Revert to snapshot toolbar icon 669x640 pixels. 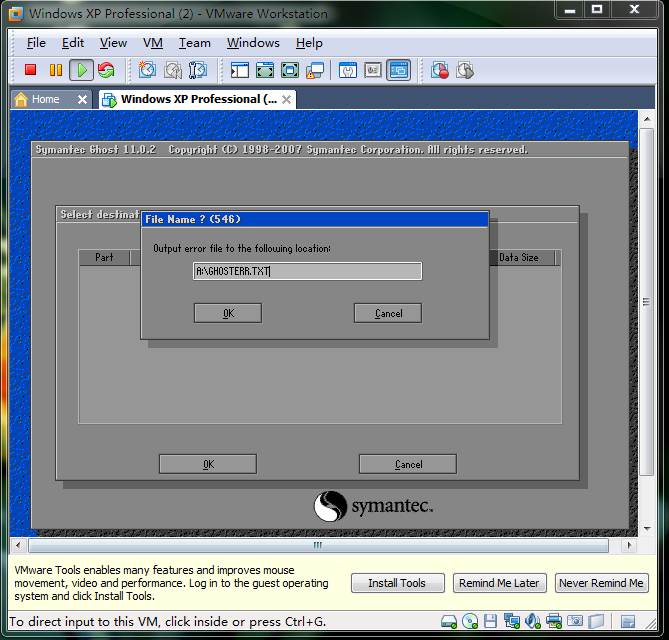point(172,70)
